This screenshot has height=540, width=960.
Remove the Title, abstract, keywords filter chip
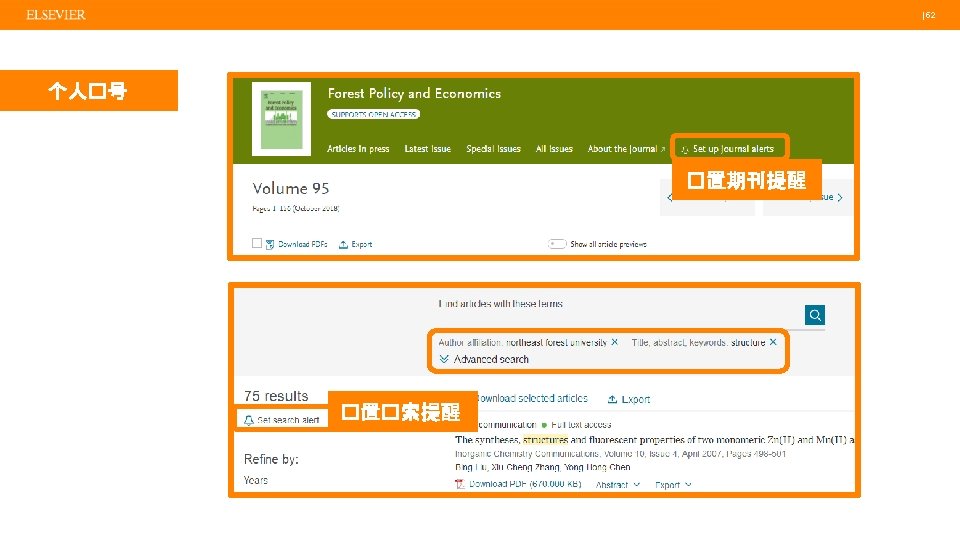coord(773,342)
